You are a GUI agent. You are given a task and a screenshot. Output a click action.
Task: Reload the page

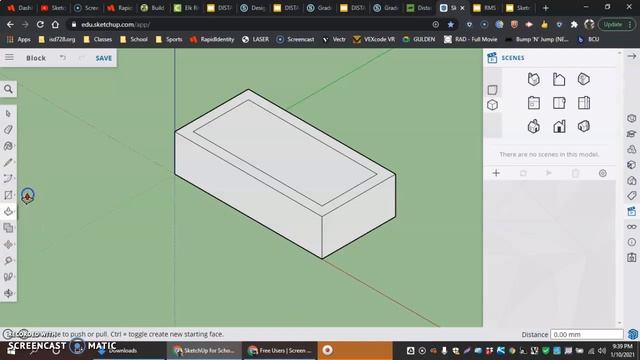coord(40,24)
